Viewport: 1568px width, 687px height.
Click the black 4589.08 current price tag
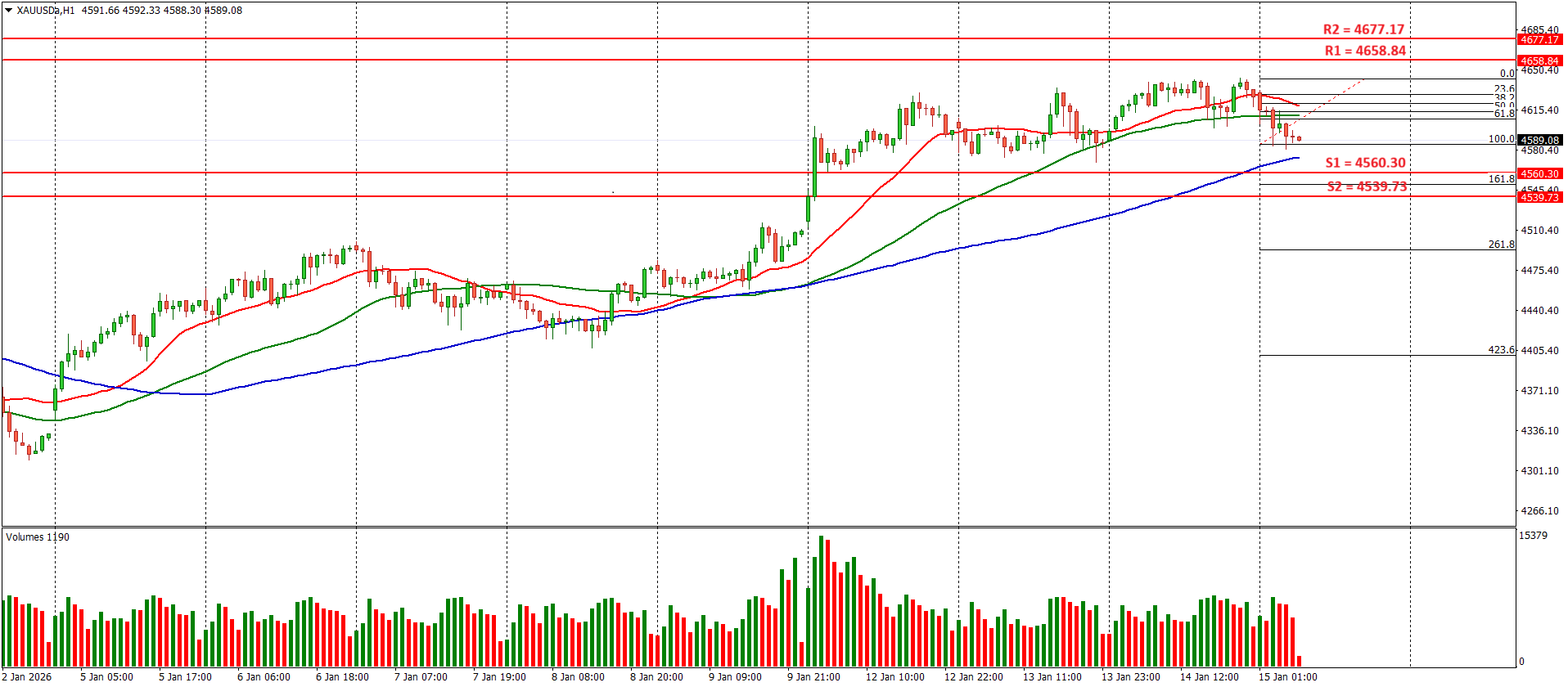[x=1539, y=140]
